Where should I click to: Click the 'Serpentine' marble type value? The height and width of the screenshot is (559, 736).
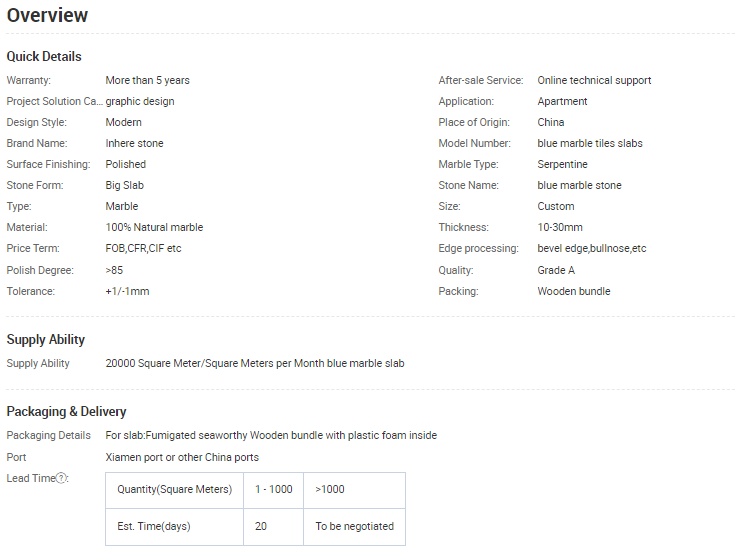562,164
